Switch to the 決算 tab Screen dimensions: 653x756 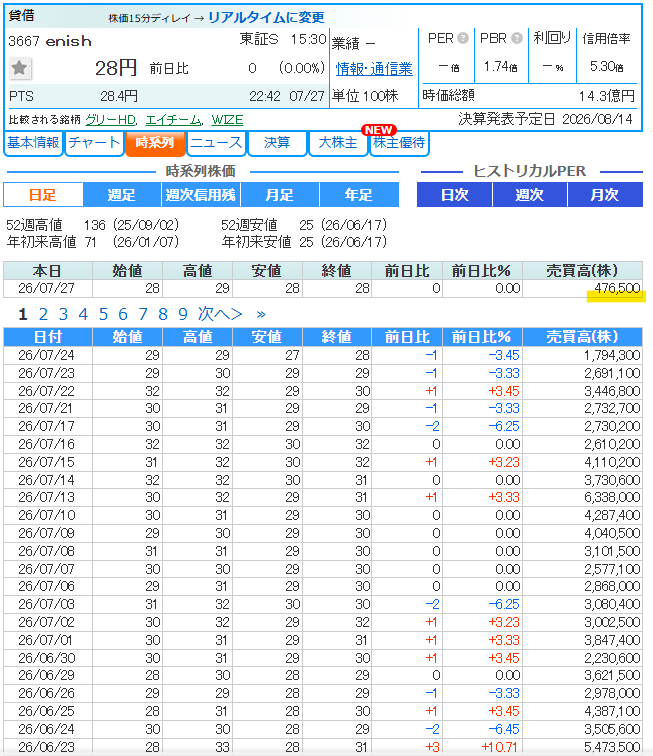click(x=277, y=143)
